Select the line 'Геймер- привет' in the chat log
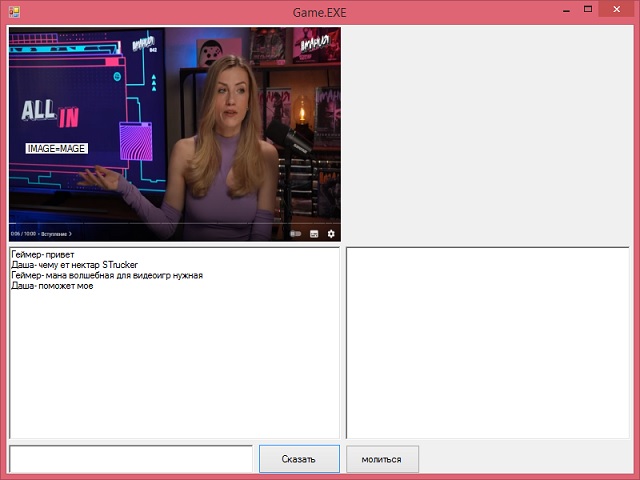Screen dimensions: 640x480 click(x=43, y=255)
